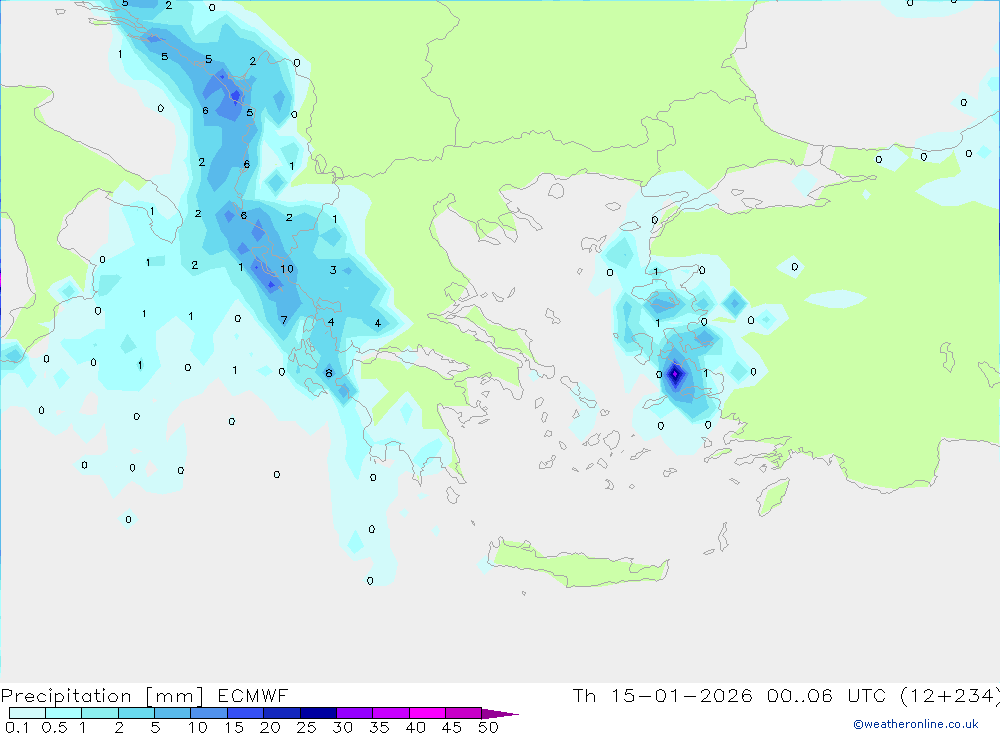Click the legend label '0.5'
The height and width of the screenshot is (733, 1000).
tap(54, 727)
